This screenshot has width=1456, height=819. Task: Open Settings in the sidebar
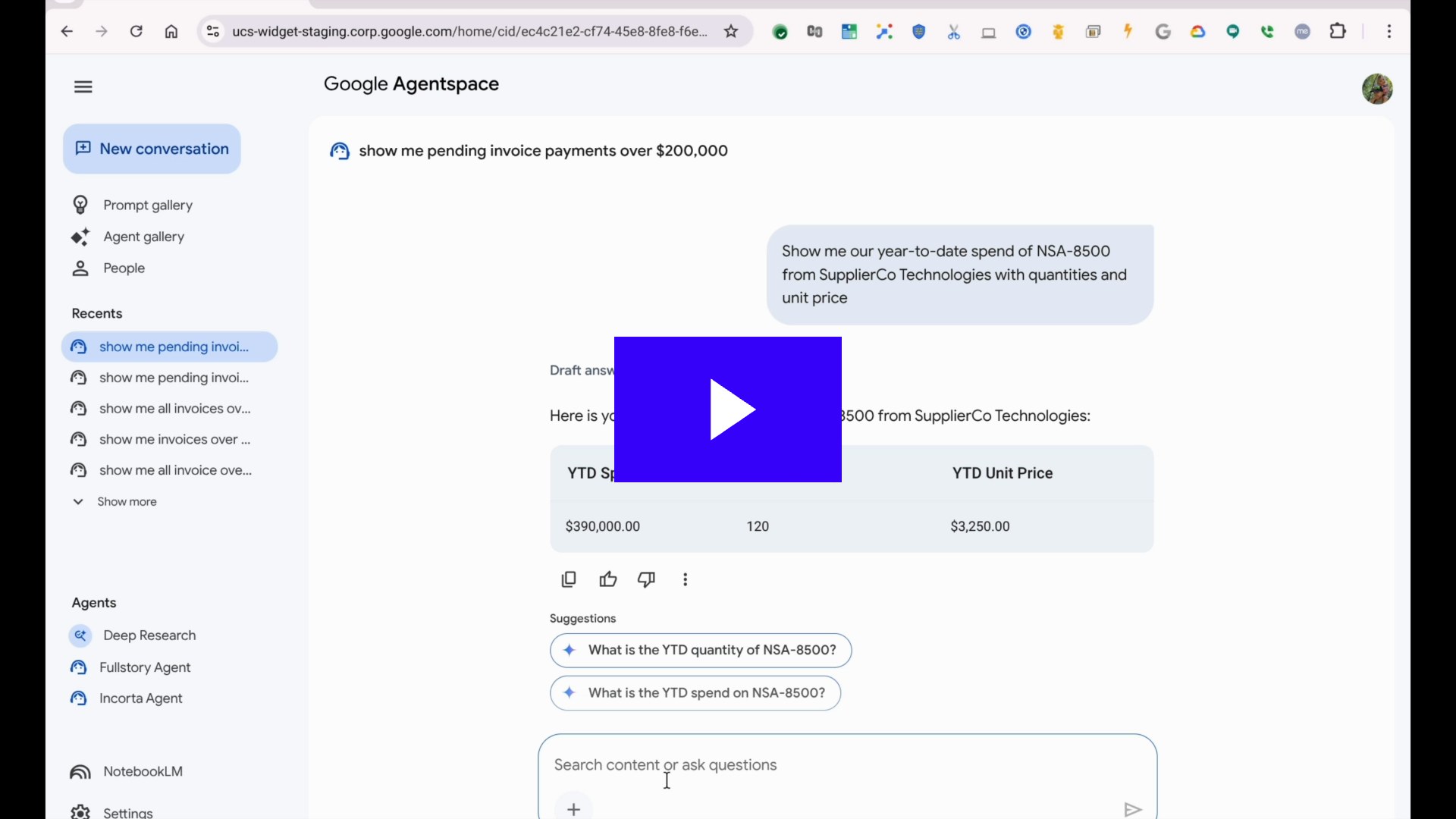[111, 811]
